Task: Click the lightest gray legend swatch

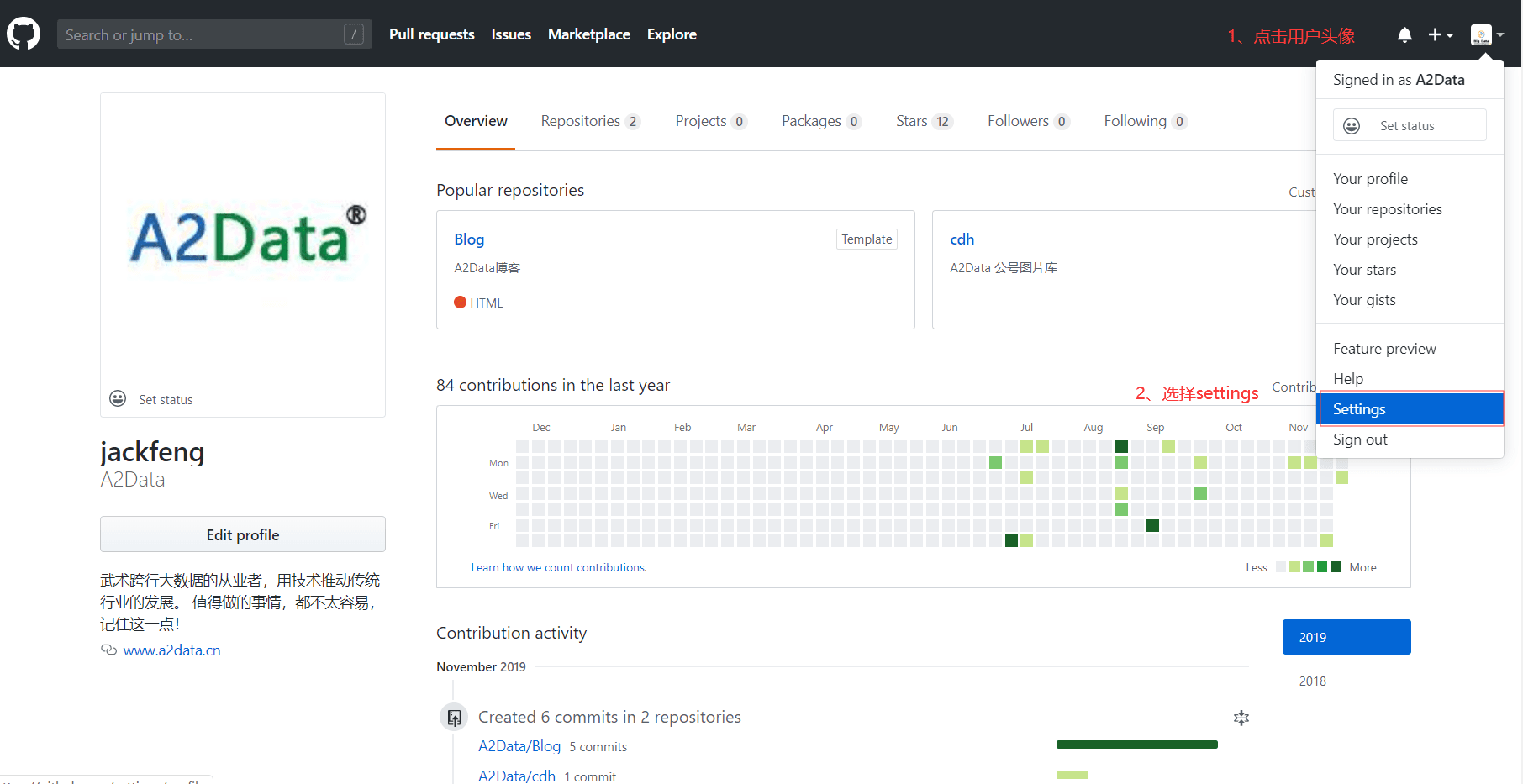Action: [x=1281, y=567]
